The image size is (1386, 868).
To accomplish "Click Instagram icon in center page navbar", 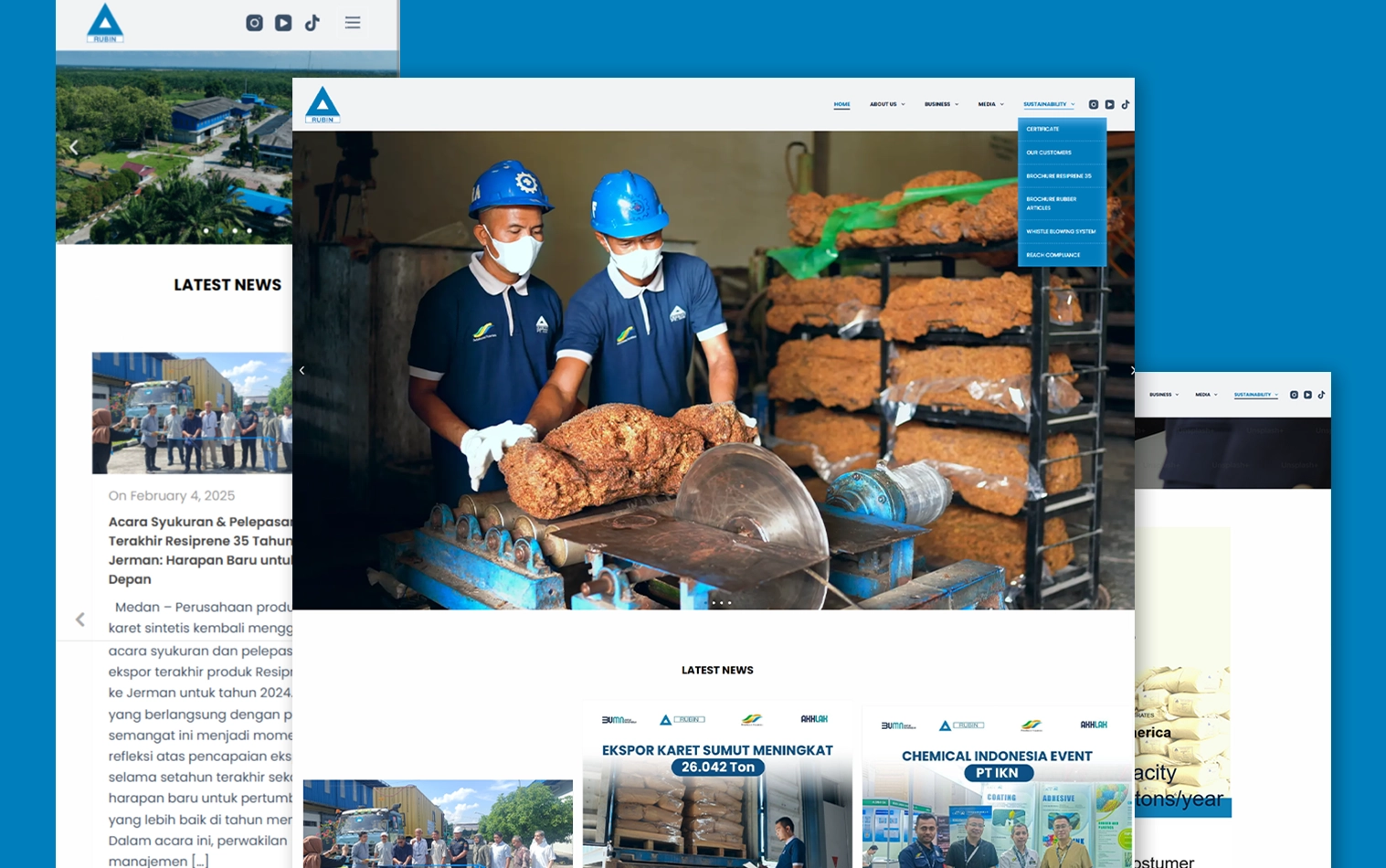I will point(1094,104).
